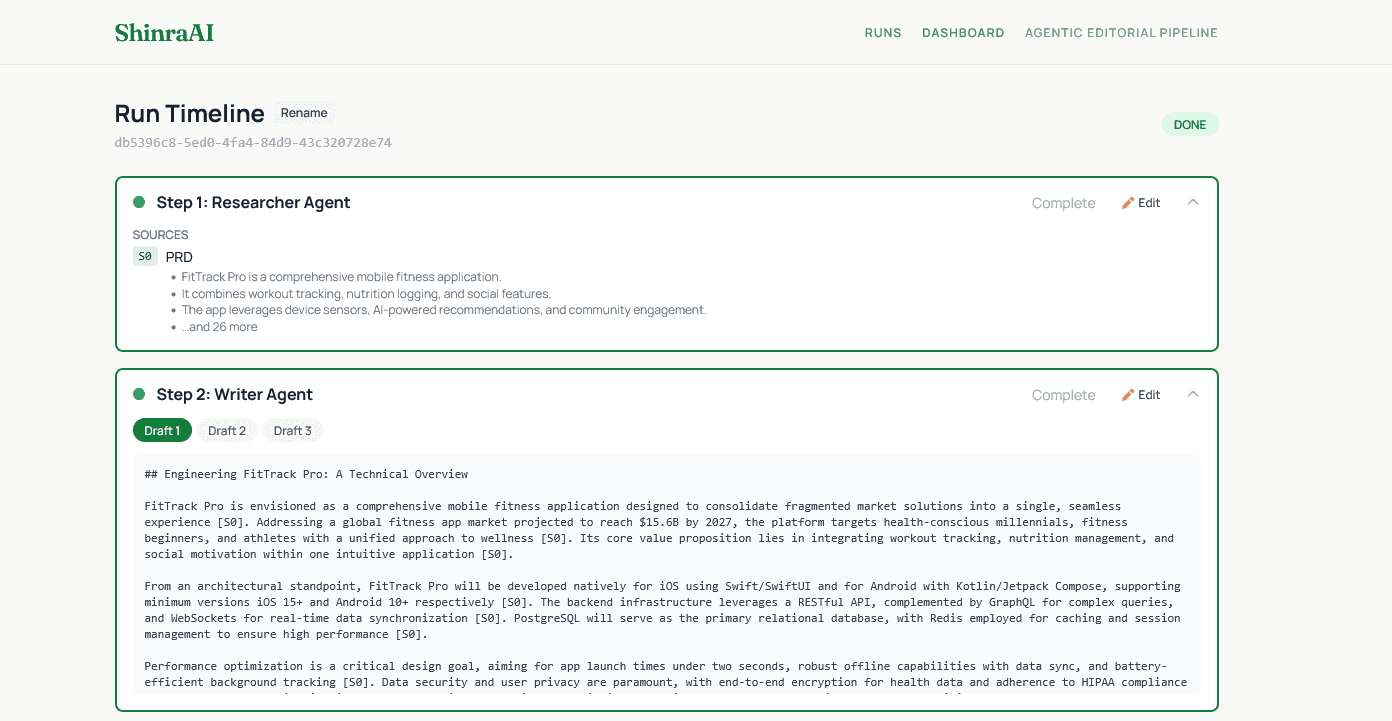Select the Draft 1 tab
Viewport: 1392px width, 721px height.
coord(162,431)
